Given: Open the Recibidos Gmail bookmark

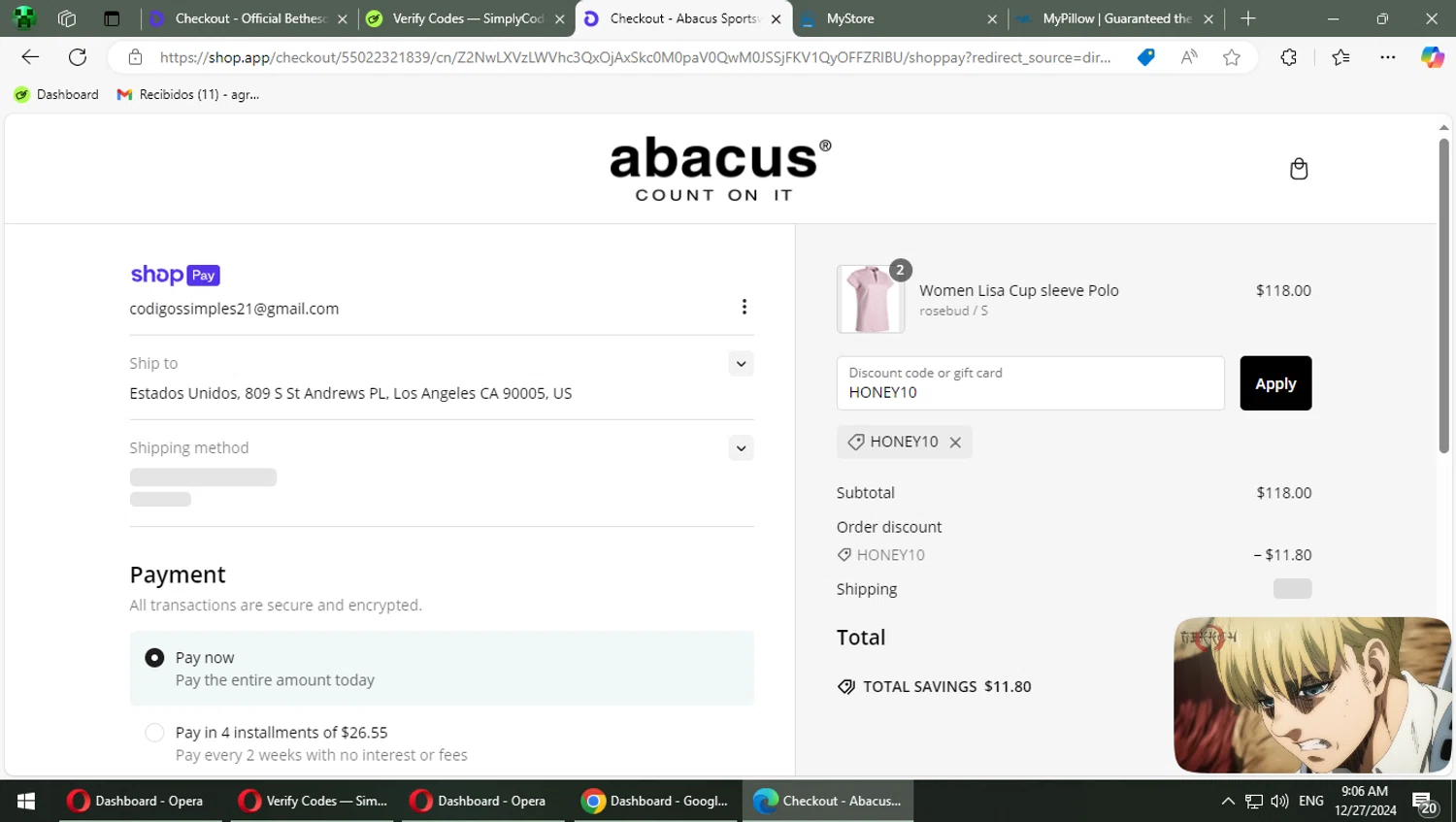Looking at the screenshot, I should pos(188,94).
